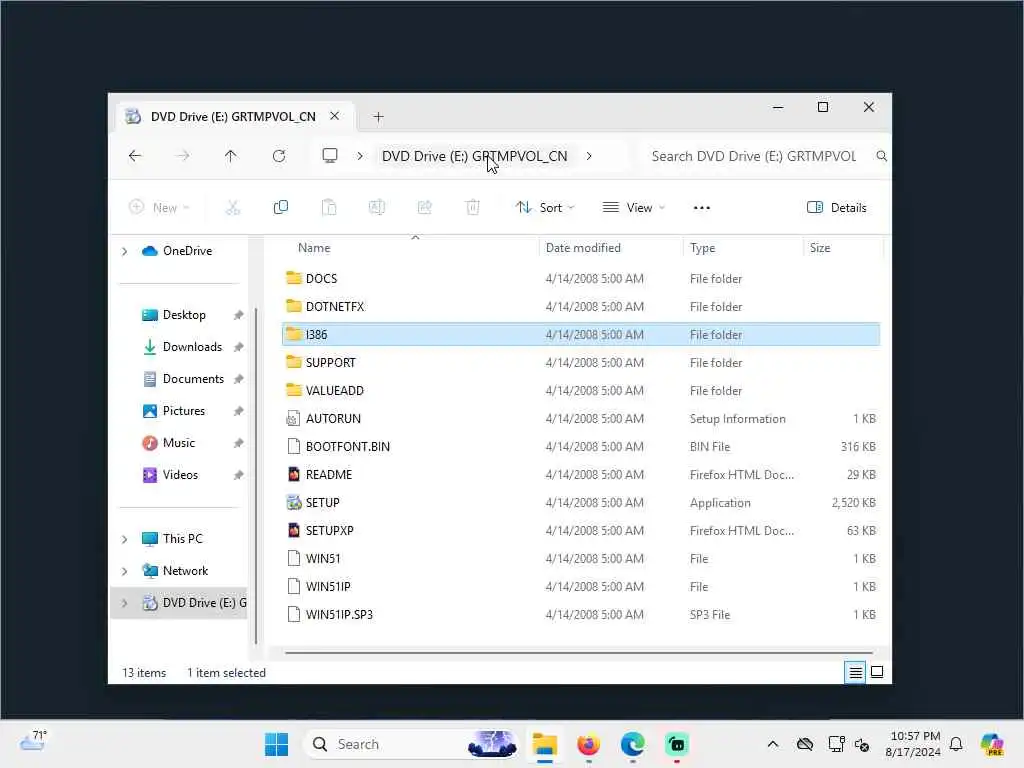This screenshot has height=768, width=1024.
Task: Expand the DVD Drive (E:) tree node
Action: coord(124,603)
